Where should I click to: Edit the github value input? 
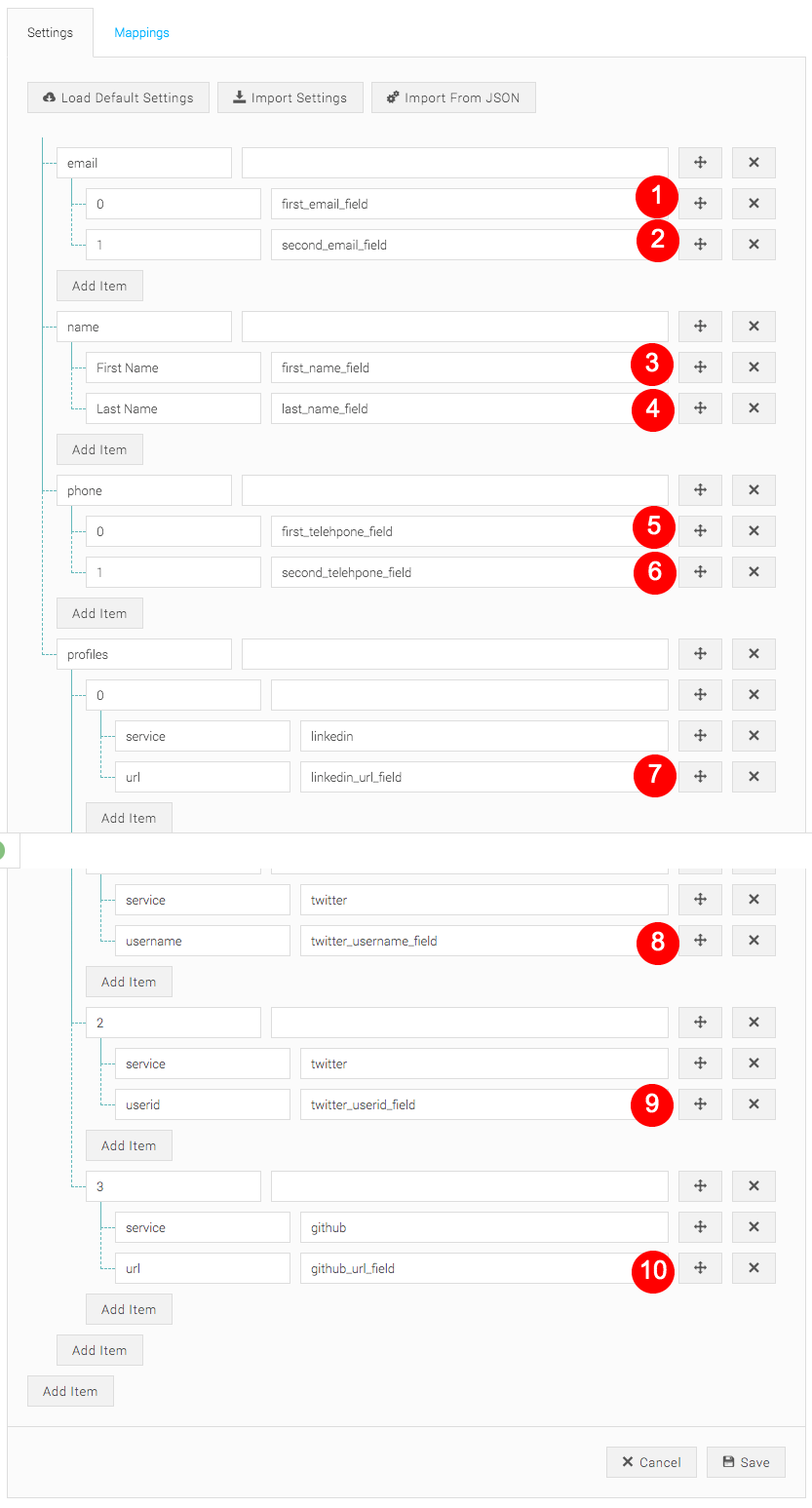coord(484,1227)
